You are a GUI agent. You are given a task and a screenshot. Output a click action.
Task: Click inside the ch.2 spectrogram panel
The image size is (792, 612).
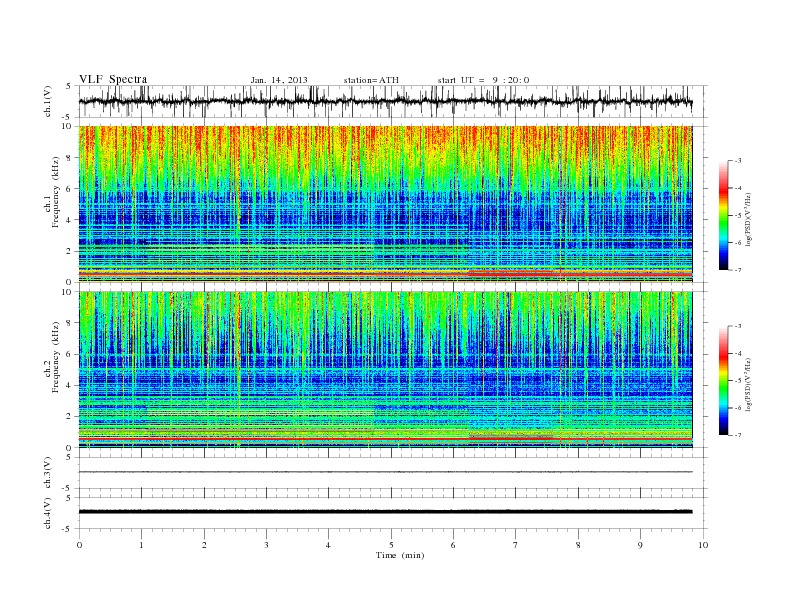385,369
